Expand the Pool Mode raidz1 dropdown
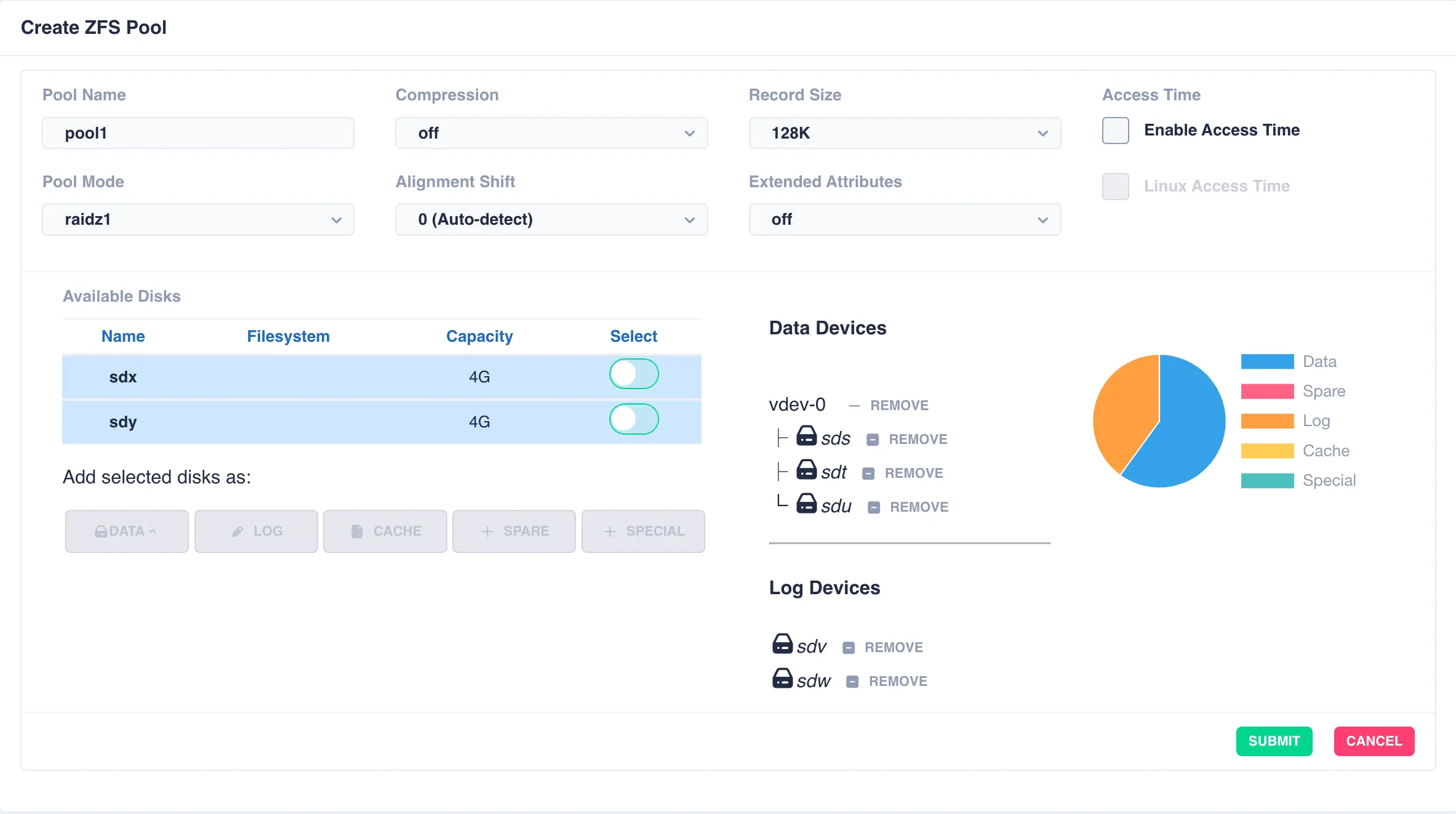 (x=198, y=220)
